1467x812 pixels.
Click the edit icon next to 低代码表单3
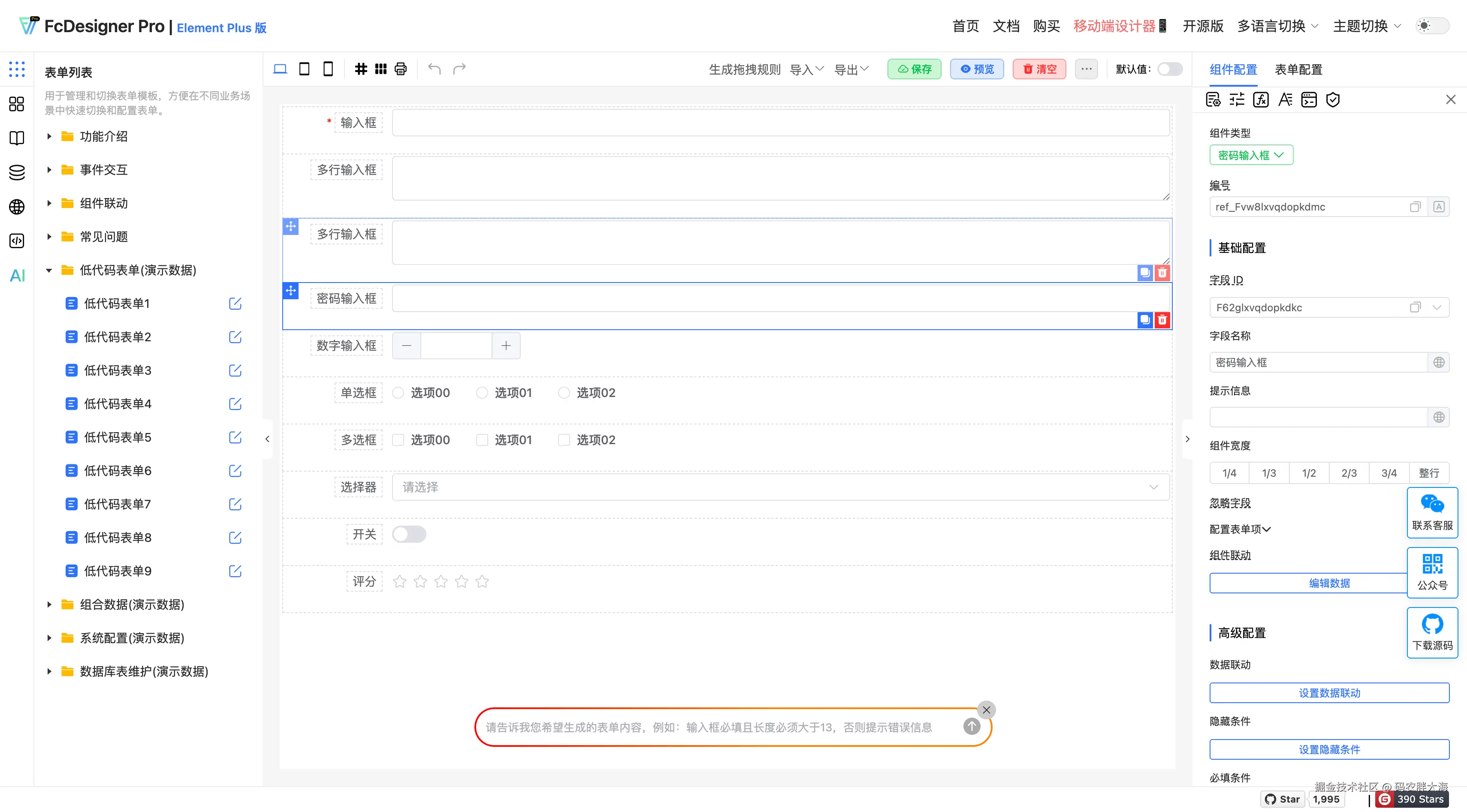(x=235, y=370)
